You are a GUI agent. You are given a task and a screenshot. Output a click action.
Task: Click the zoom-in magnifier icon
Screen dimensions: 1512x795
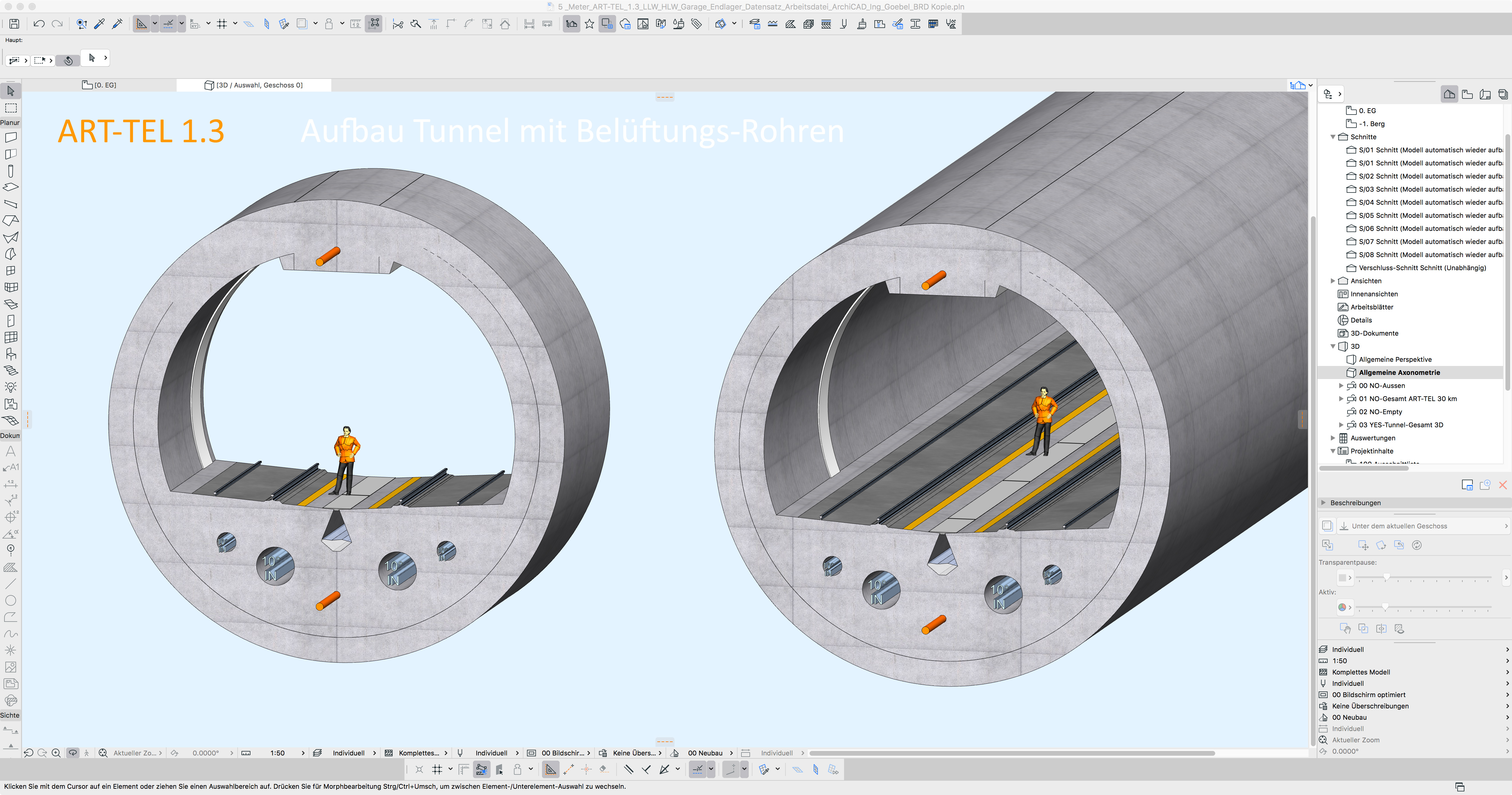tap(56, 753)
